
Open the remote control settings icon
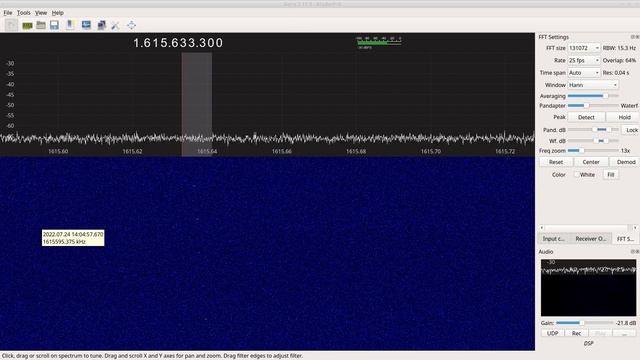[101, 25]
